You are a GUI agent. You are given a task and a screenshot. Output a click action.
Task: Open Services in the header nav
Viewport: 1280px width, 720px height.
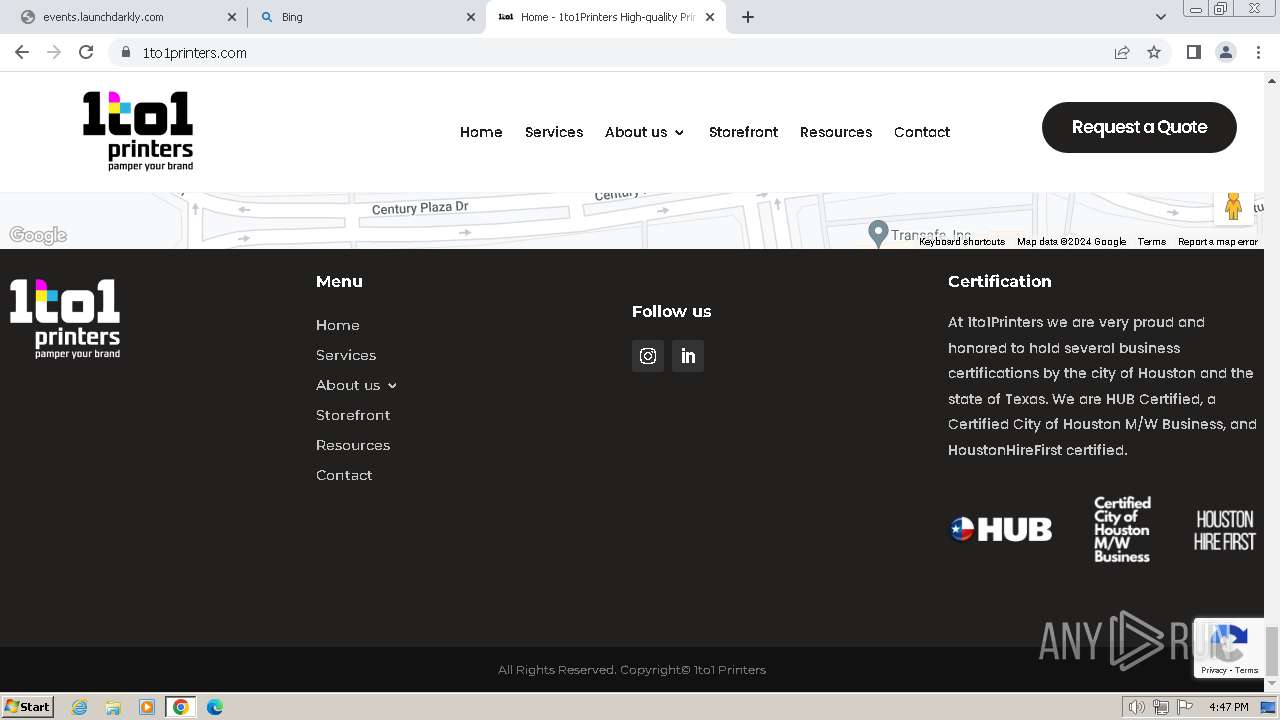[554, 132]
